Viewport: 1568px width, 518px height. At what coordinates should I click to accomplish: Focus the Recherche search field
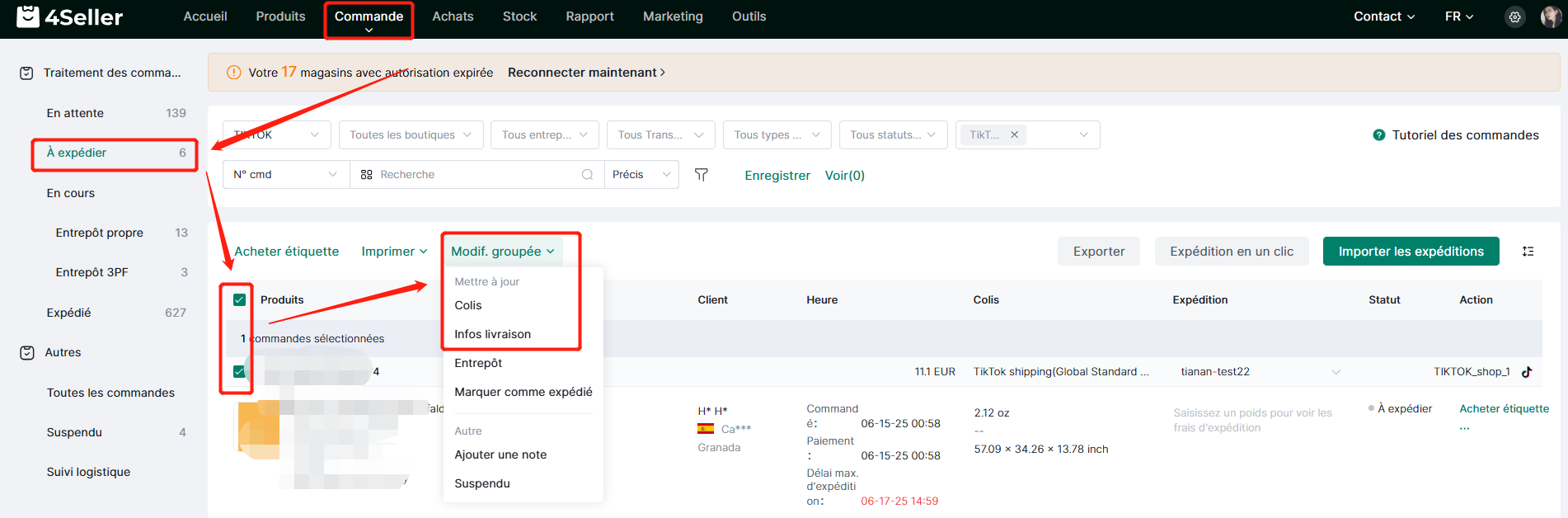coord(478,175)
